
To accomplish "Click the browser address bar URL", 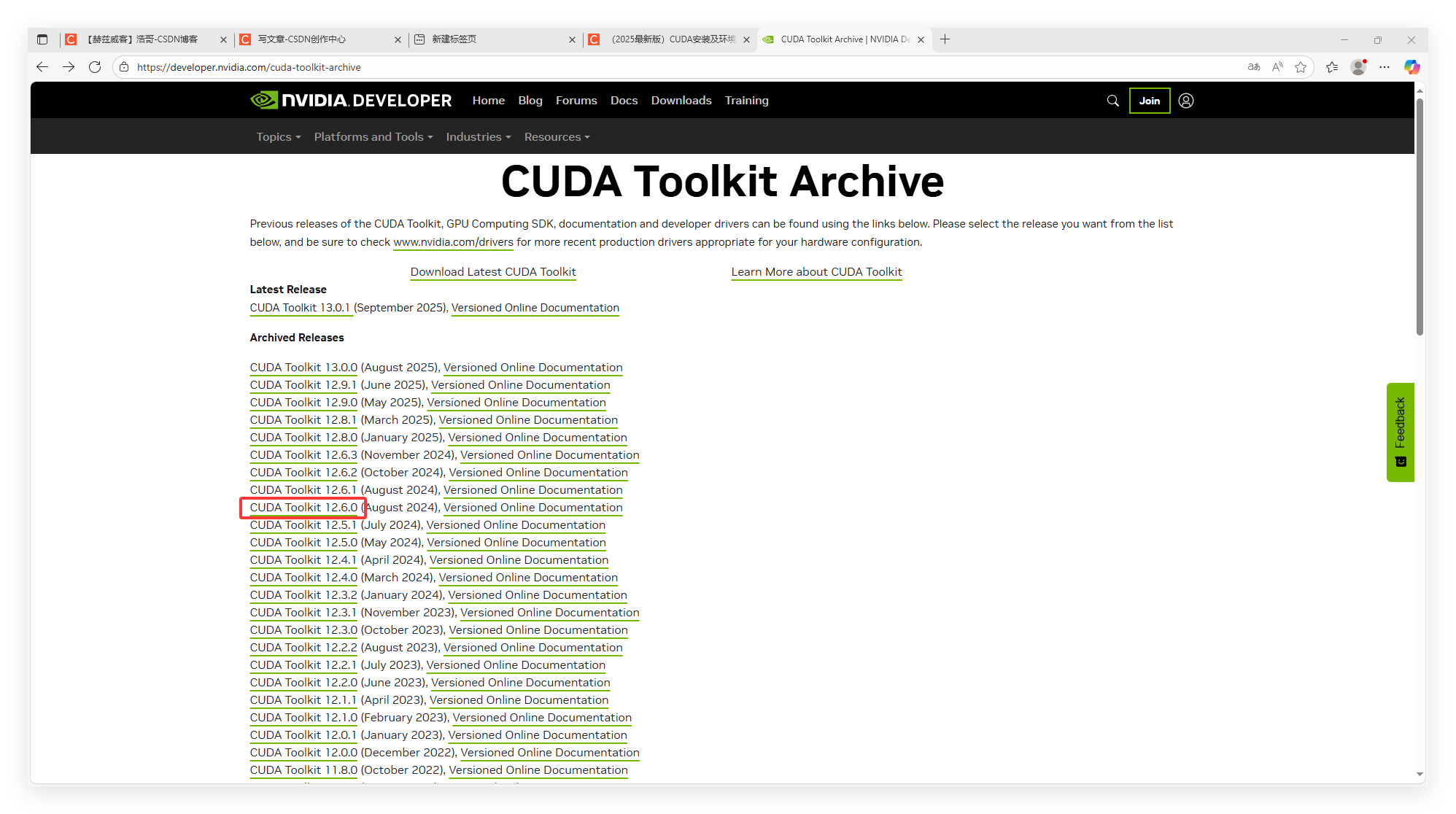I will click(249, 67).
